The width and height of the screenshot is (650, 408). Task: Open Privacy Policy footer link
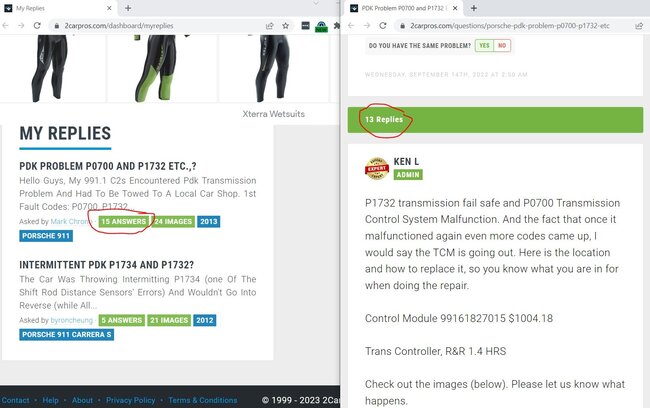pos(130,400)
